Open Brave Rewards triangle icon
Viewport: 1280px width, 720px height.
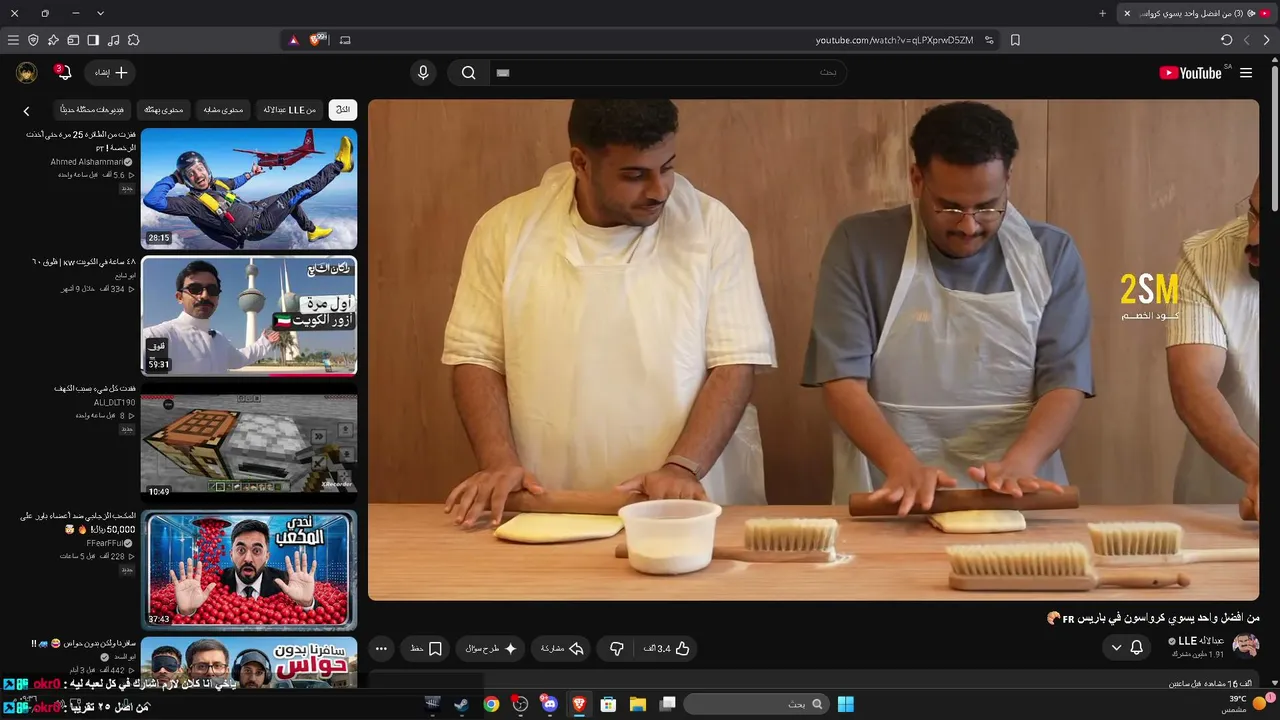[x=293, y=40]
